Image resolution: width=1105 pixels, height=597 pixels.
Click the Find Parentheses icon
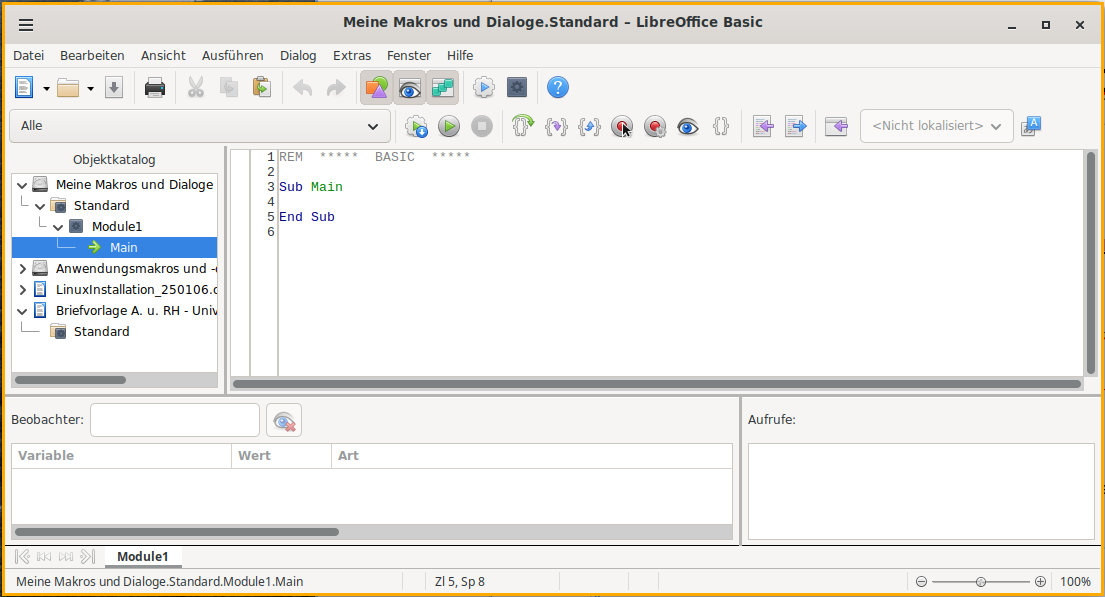pos(720,126)
